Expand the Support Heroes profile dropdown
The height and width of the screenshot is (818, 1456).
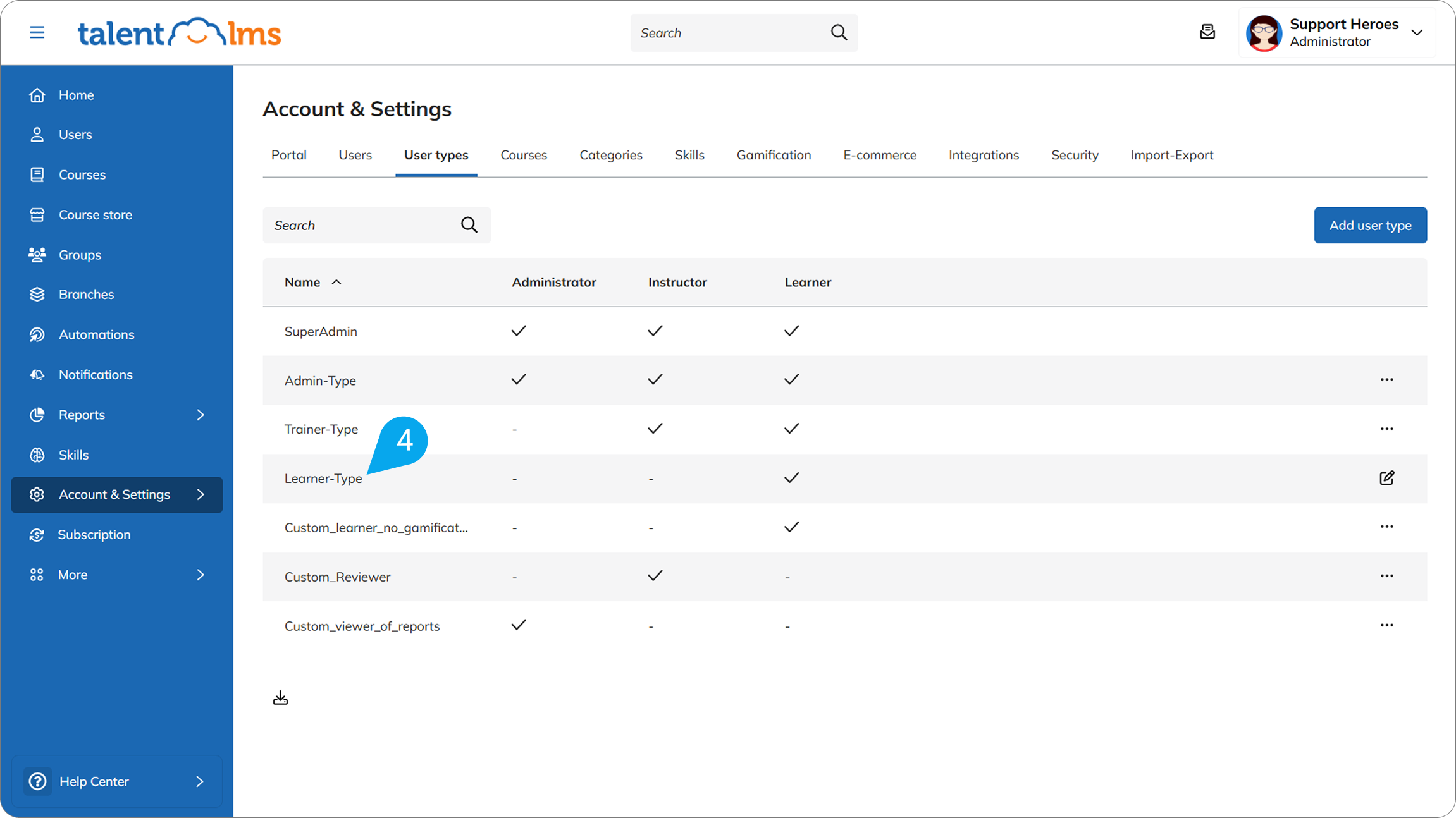click(x=1417, y=33)
